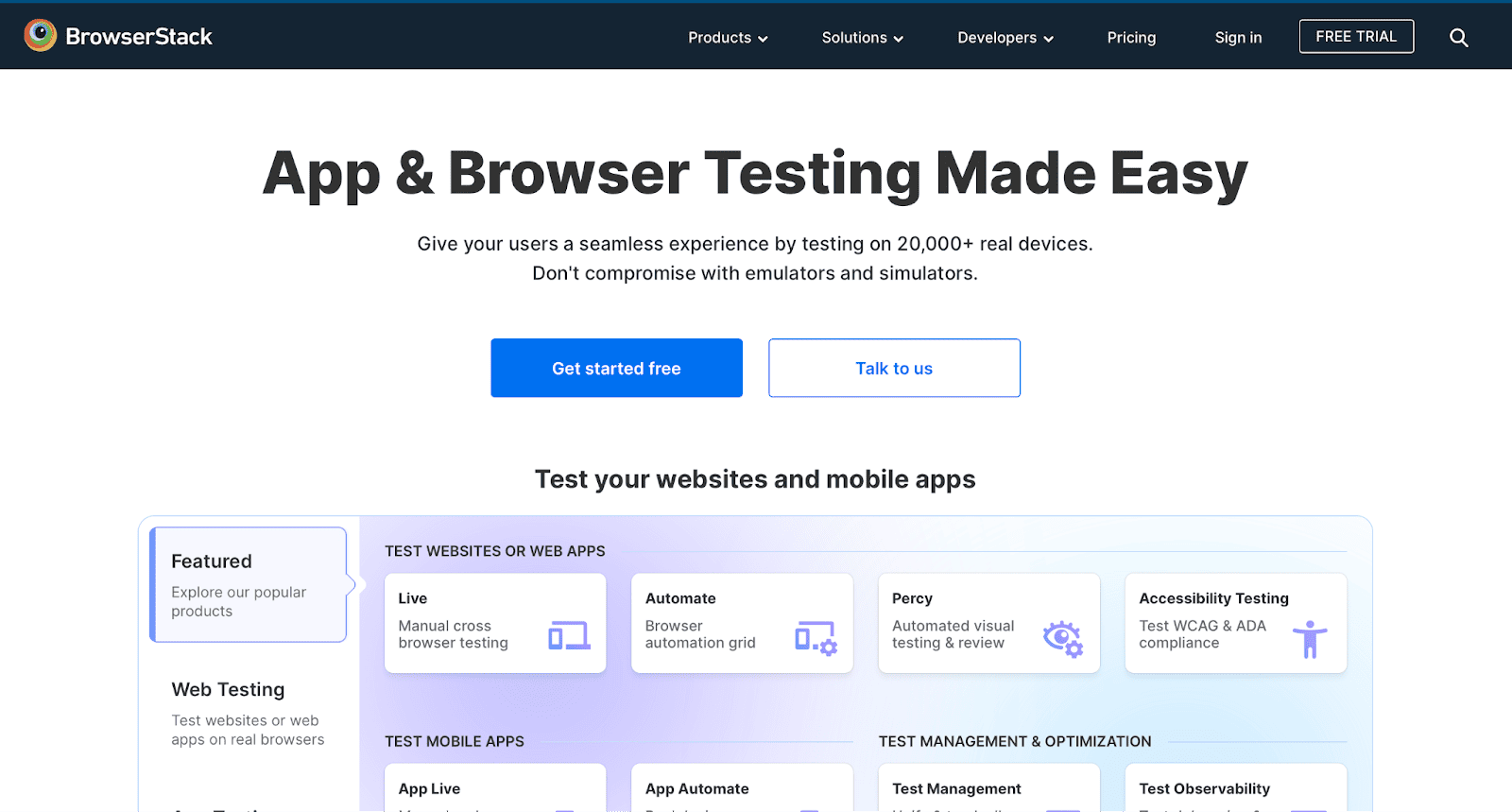Open the App Live card
Image resolution: width=1512 pixels, height=812 pixels.
pos(495,788)
